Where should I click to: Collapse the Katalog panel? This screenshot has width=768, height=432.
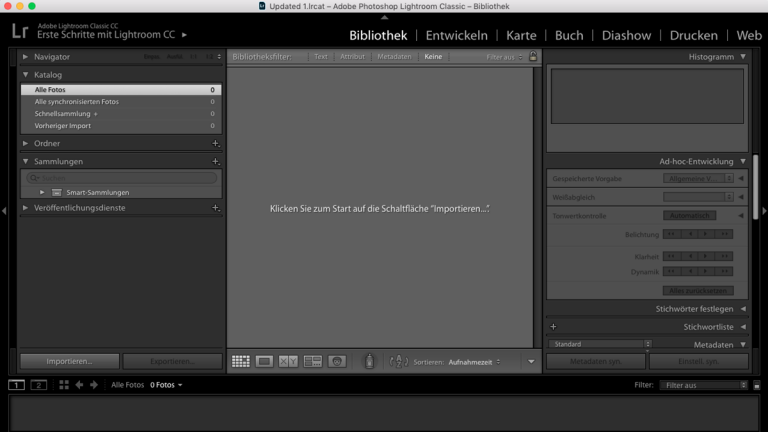tap(25, 75)
